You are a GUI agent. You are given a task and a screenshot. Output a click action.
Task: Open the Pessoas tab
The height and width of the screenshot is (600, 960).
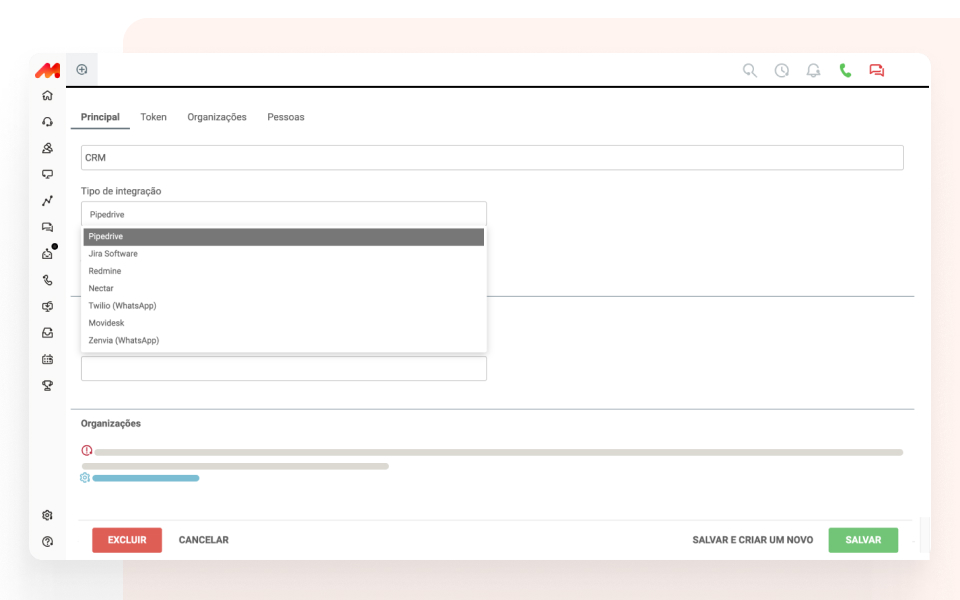[x=286, y=117]
